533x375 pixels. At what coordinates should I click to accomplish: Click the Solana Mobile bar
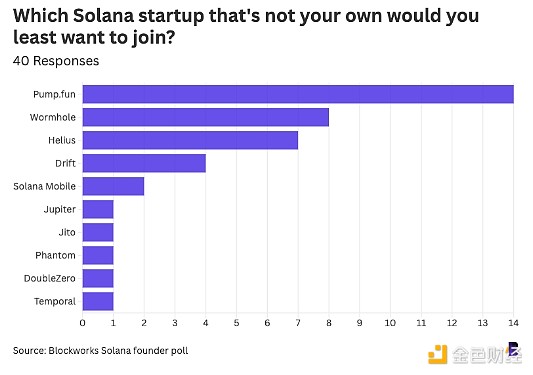coord(113,186)
